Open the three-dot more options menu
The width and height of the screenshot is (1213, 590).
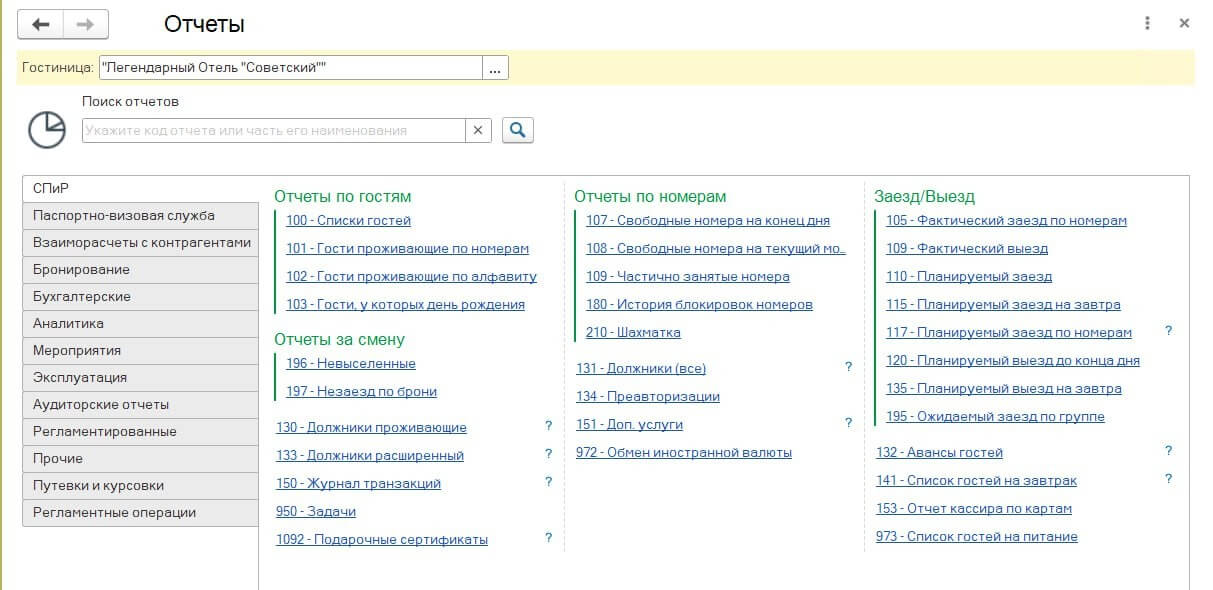click(1147, 23)
